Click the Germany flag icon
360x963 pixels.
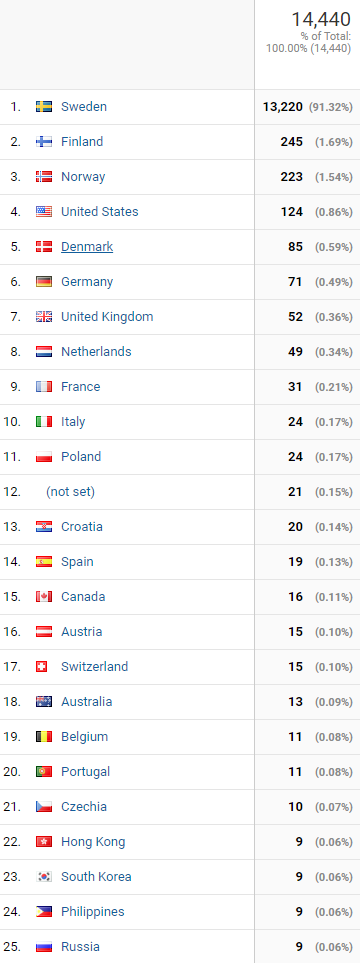44,282
